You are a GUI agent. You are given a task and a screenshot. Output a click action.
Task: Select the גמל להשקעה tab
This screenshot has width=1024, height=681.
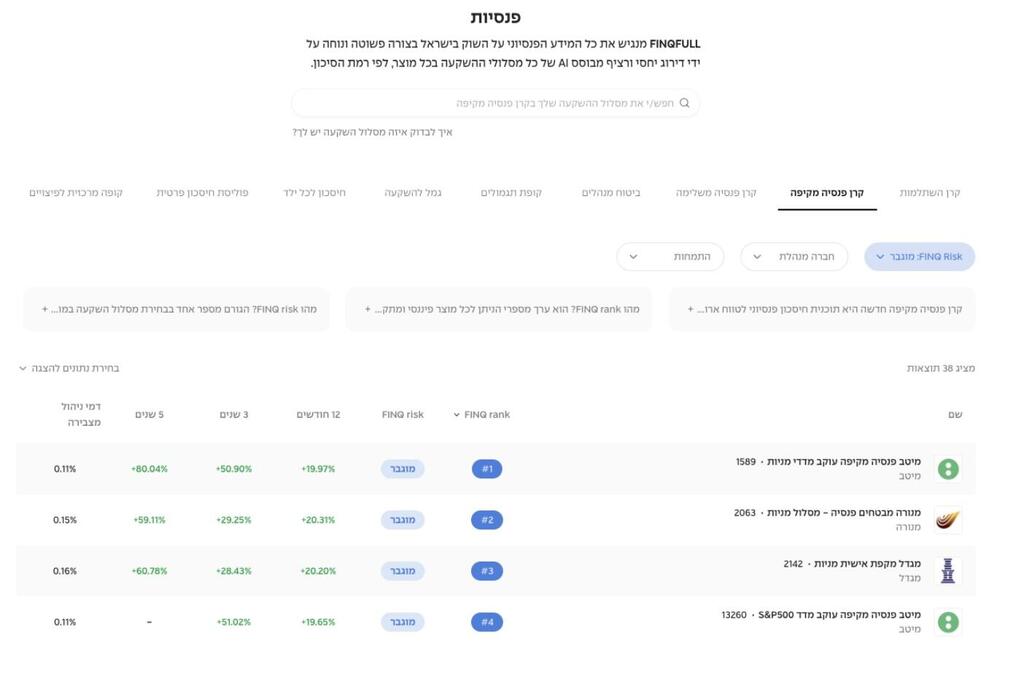click(x=413, y=193)
